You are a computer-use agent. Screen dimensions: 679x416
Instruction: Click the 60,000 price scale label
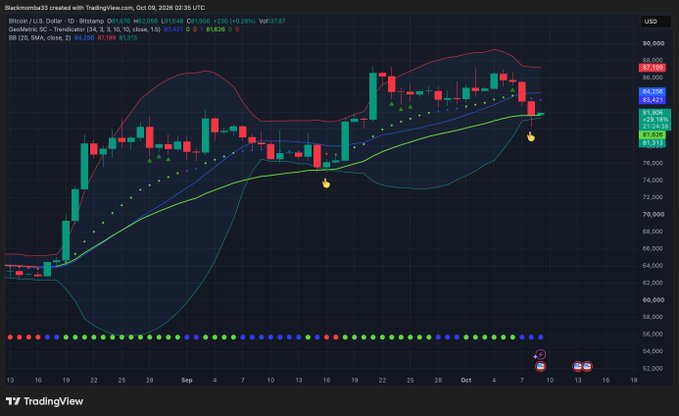pyautogui.click(x=653, y=300)
